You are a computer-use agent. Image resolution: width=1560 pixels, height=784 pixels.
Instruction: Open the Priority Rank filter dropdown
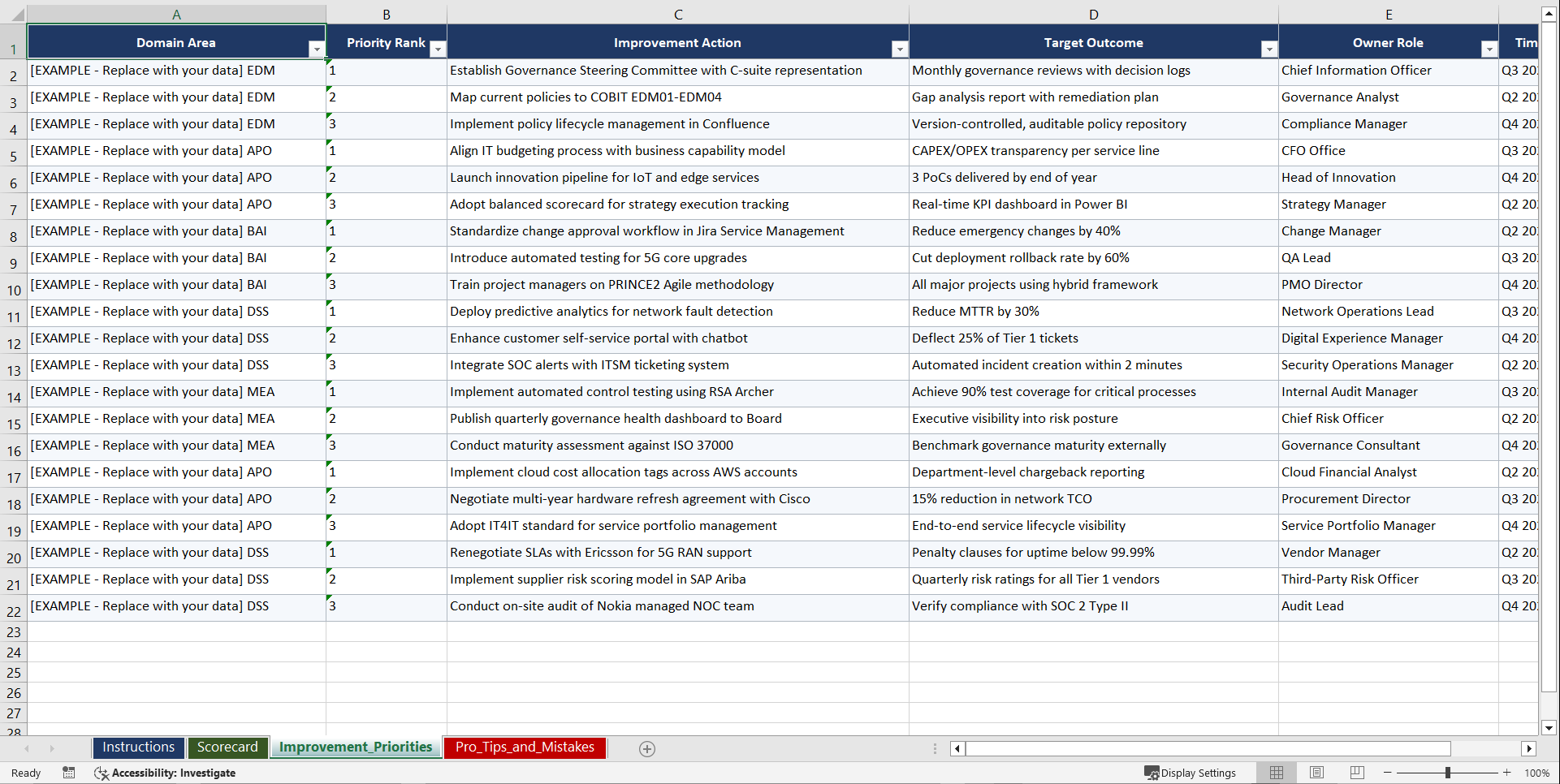[x=438, y=50]
